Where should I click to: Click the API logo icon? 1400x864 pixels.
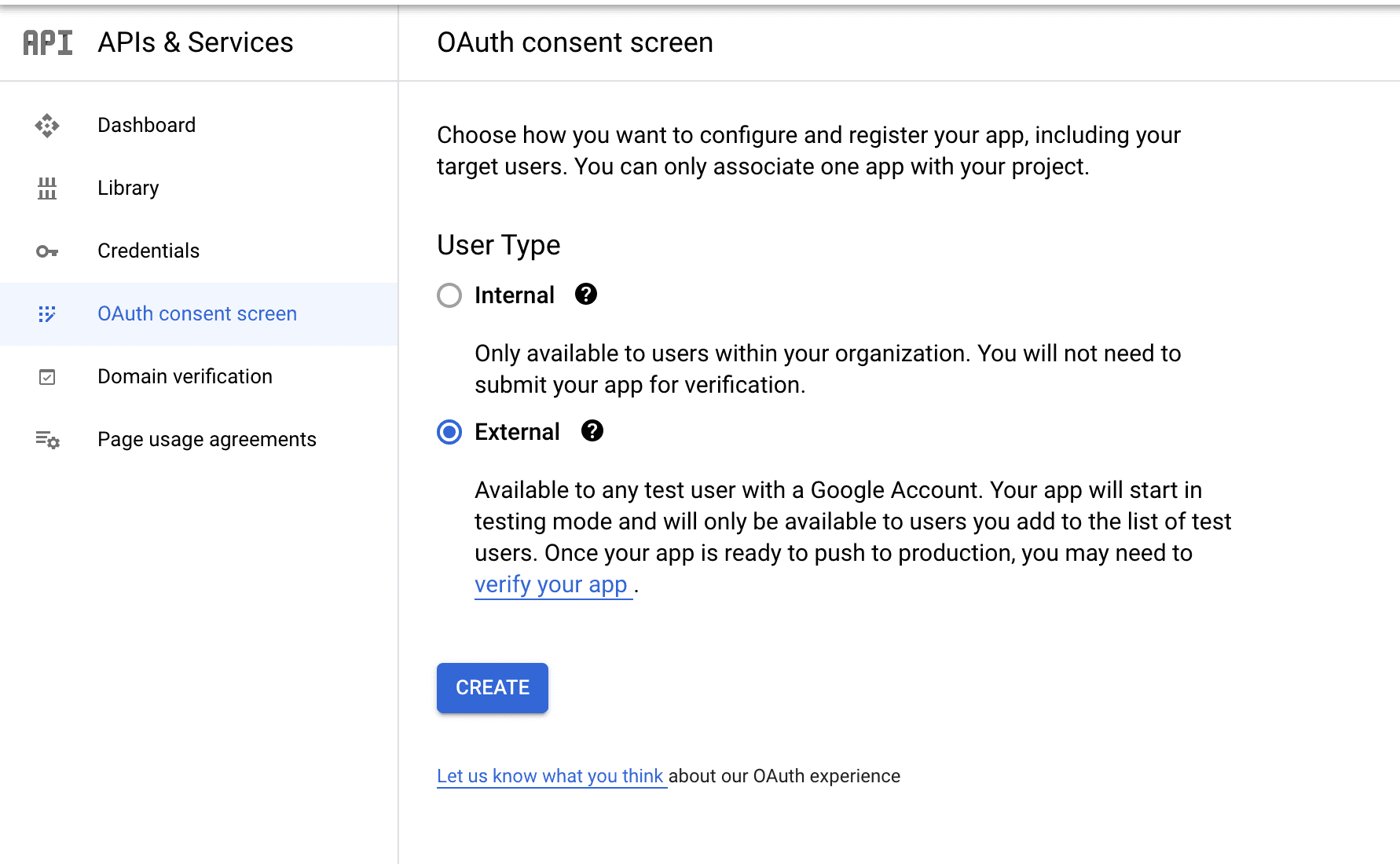(48, 42)
